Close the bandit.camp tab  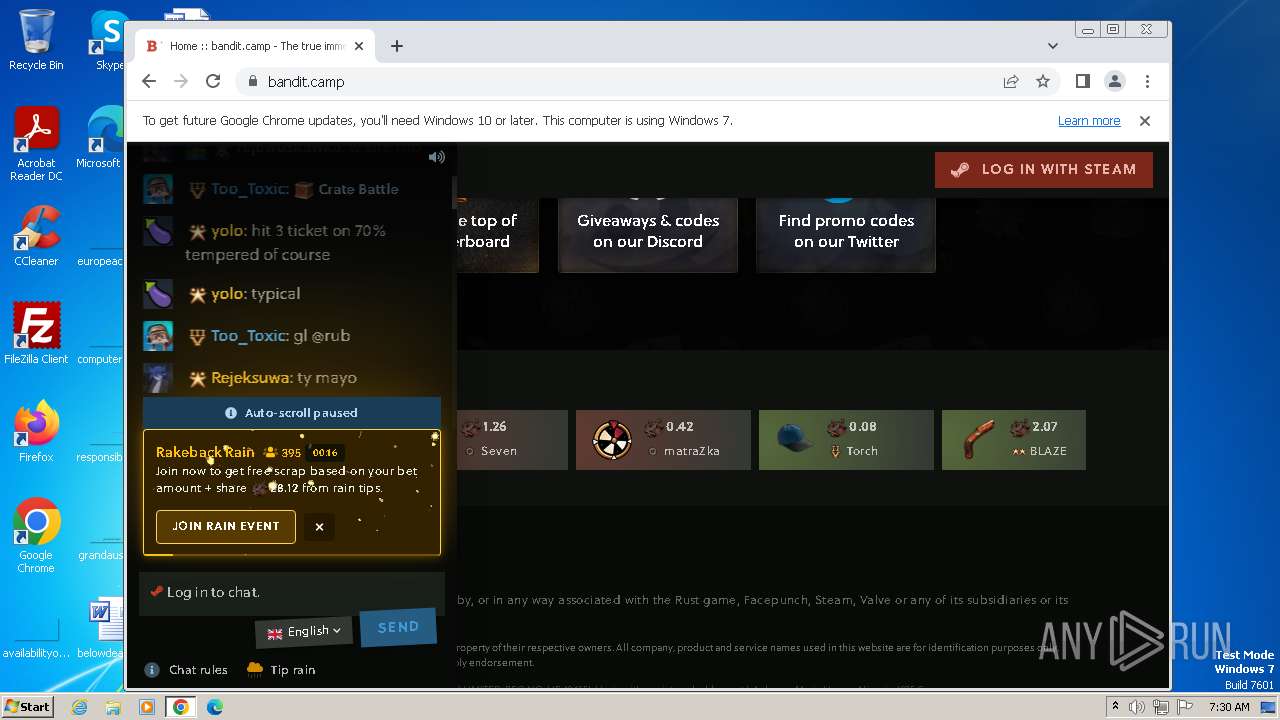click(359, 46)
